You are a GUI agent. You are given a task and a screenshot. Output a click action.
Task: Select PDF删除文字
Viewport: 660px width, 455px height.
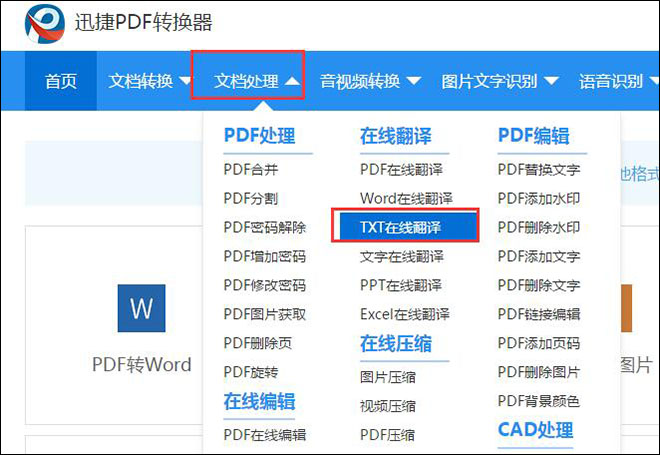539,285
